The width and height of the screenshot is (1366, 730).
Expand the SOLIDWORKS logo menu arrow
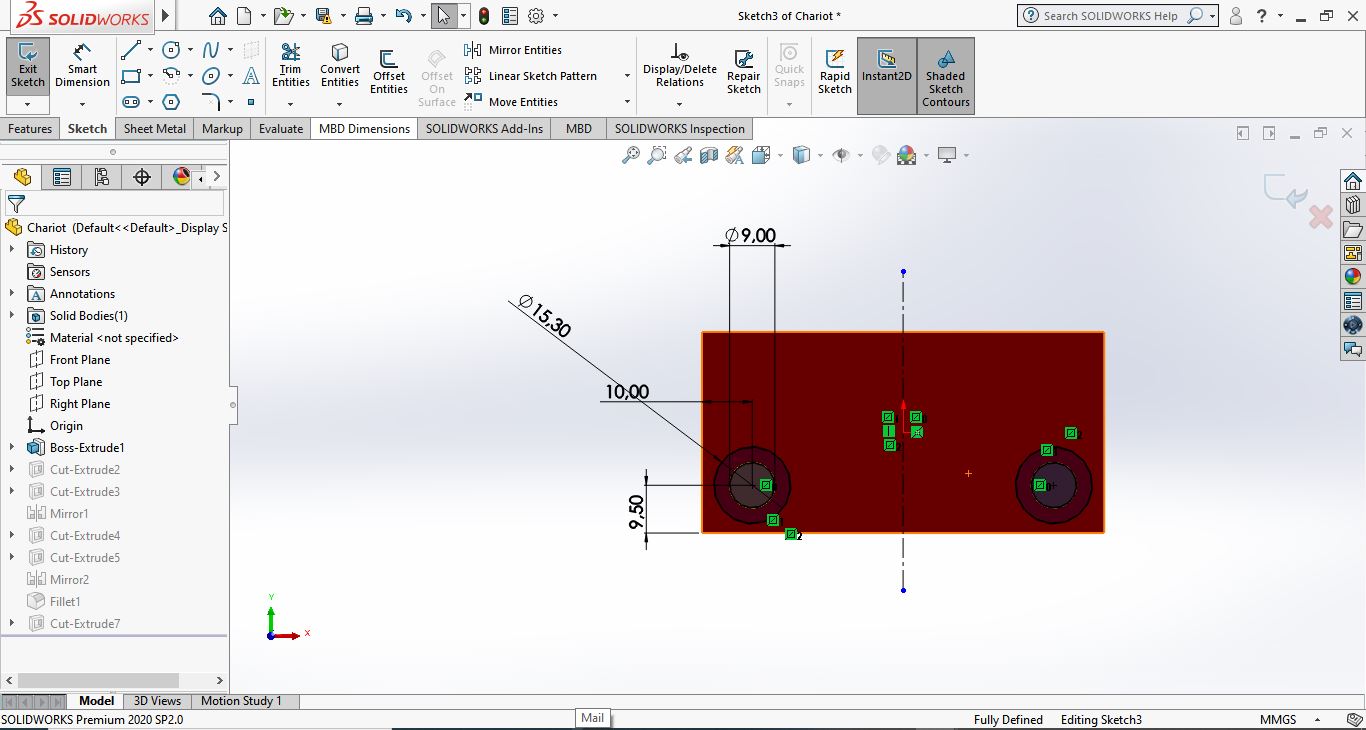point(166,16)
